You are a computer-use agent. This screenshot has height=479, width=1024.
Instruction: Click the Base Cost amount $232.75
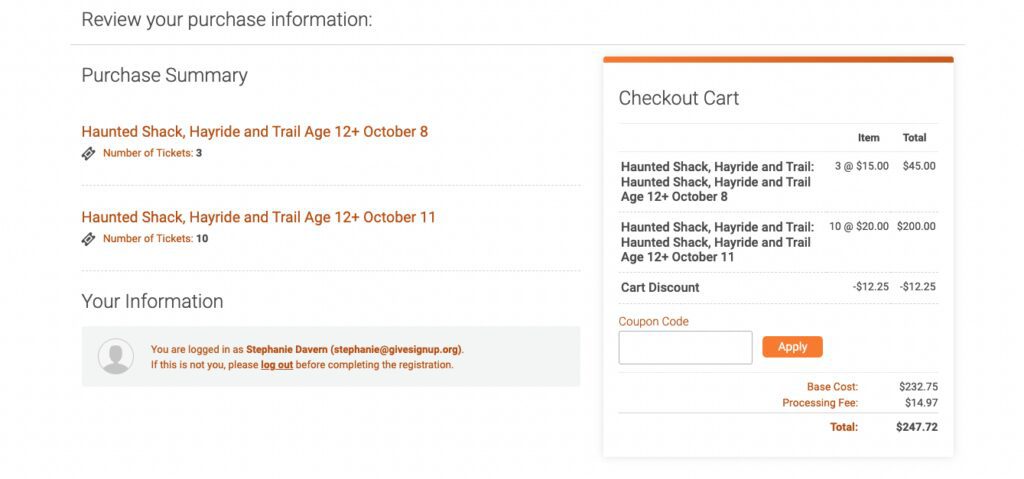click(x=919, y=387)
